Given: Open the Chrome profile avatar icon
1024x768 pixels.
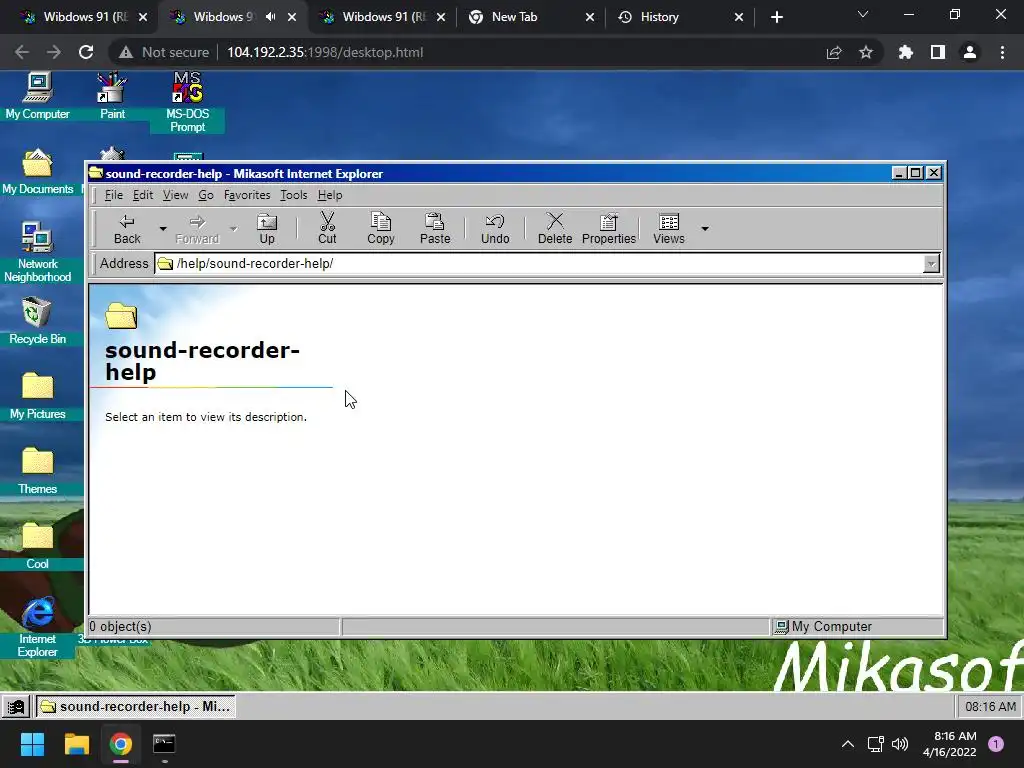Looking at the screenshot, I should [x=970, y=52].
